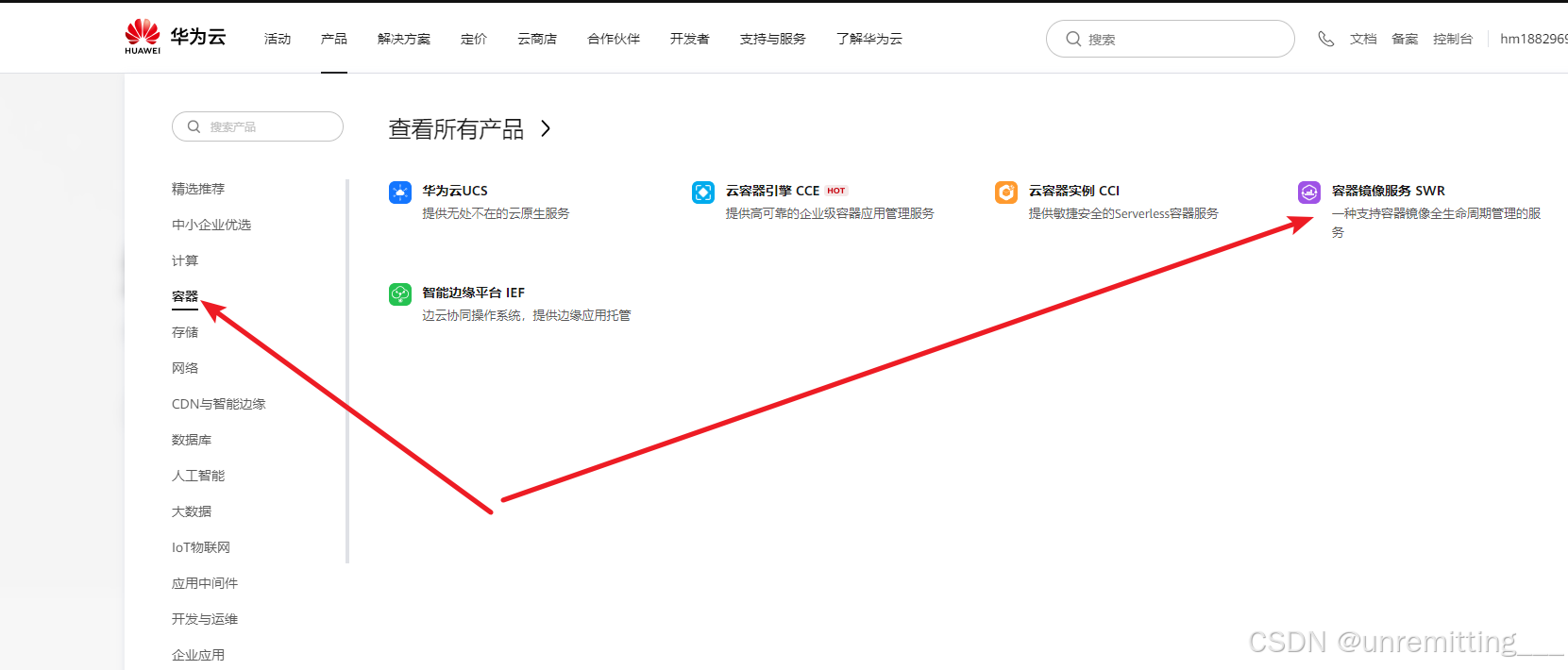This screenshot has height=670, width=1568.
Task: Click the 云容器引擎 CCE product icon
Action: click(703, 193)
